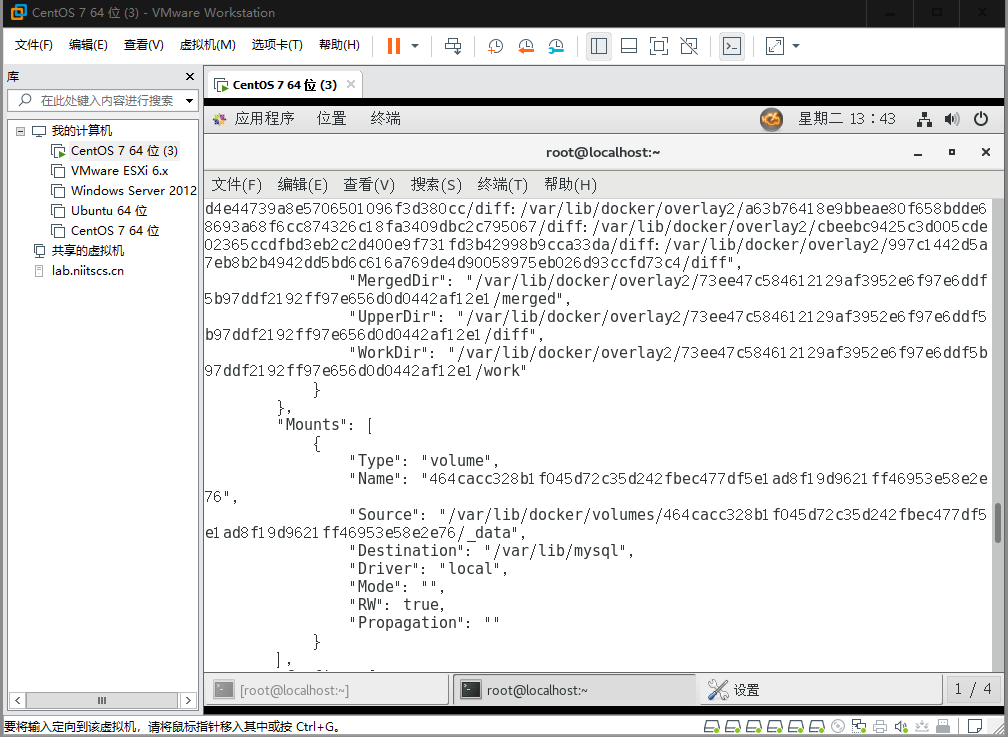
Task: Open 共享的虚拟机 in the library
Action: (x=87, y=251)
